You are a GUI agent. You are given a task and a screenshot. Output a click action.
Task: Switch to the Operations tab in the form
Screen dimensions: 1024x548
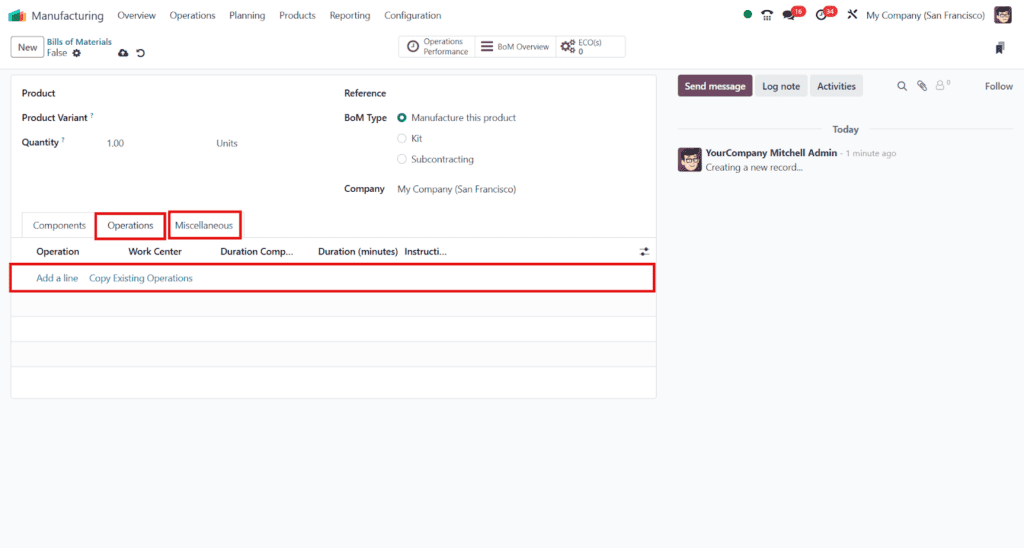coord(130,225)
